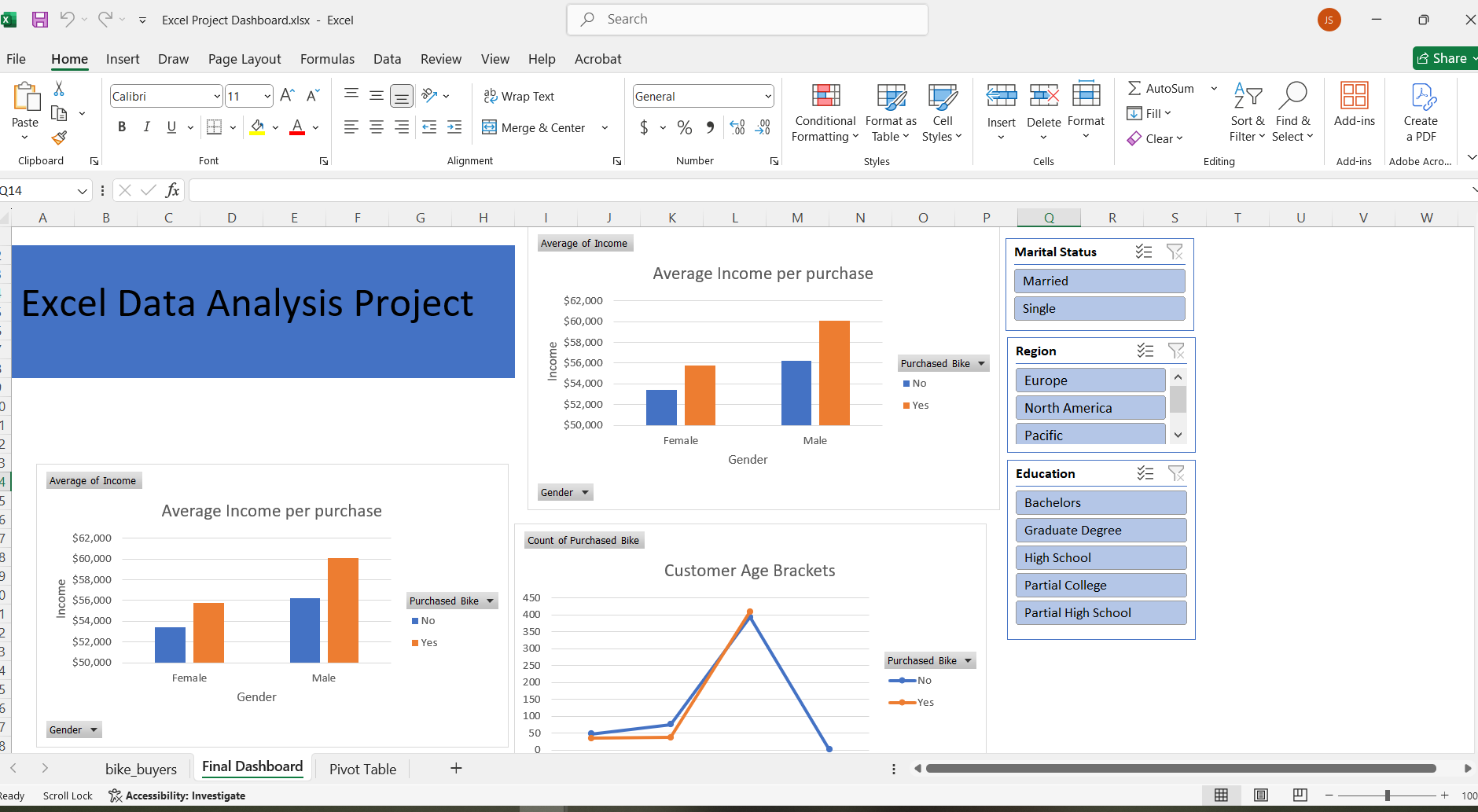The image size is (1478, 812).
Task: Expand the AutoSum dropdown arrow
Action: pos(1214,89)
